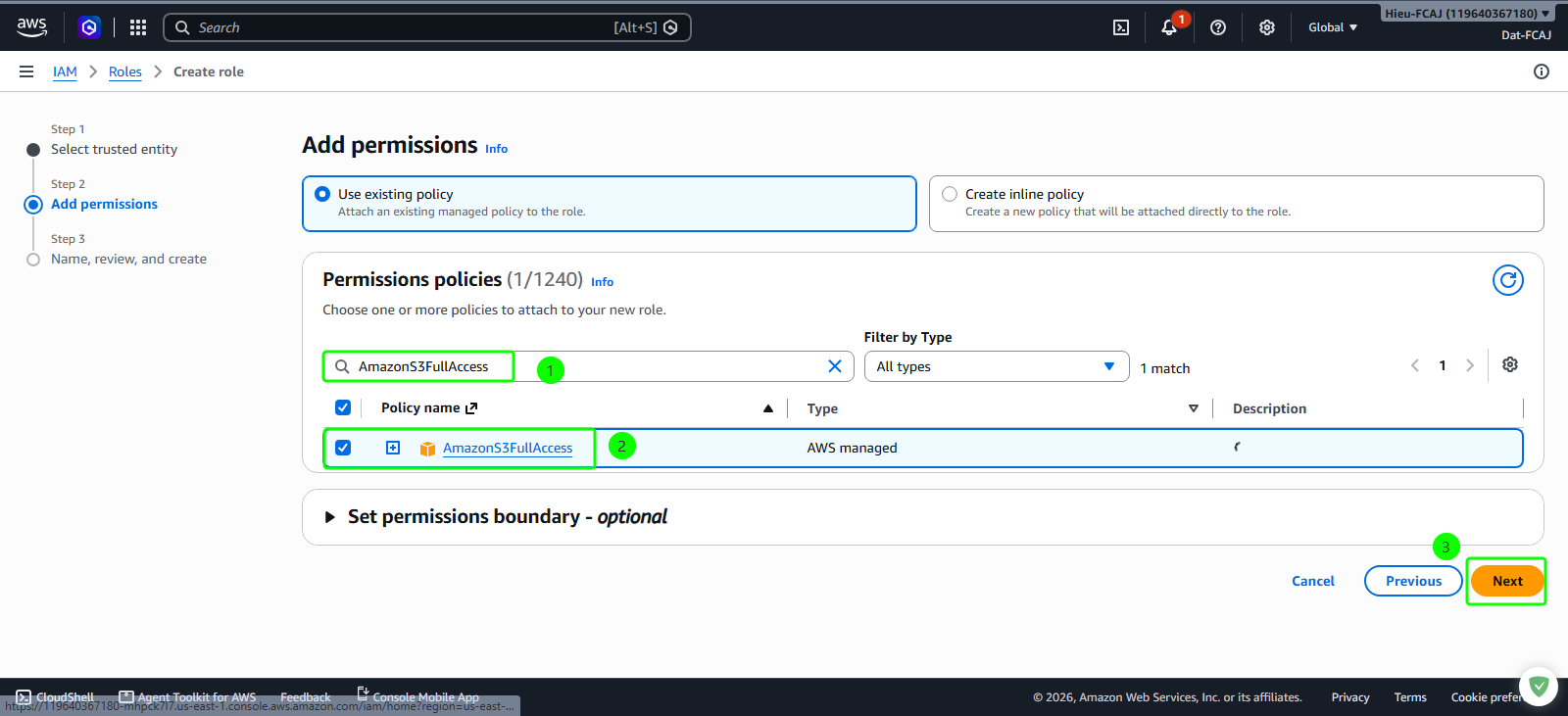This screenshot has height=716, width=1568.
Task: Click the purple pinned service icon
Action: tap(89, 27)
